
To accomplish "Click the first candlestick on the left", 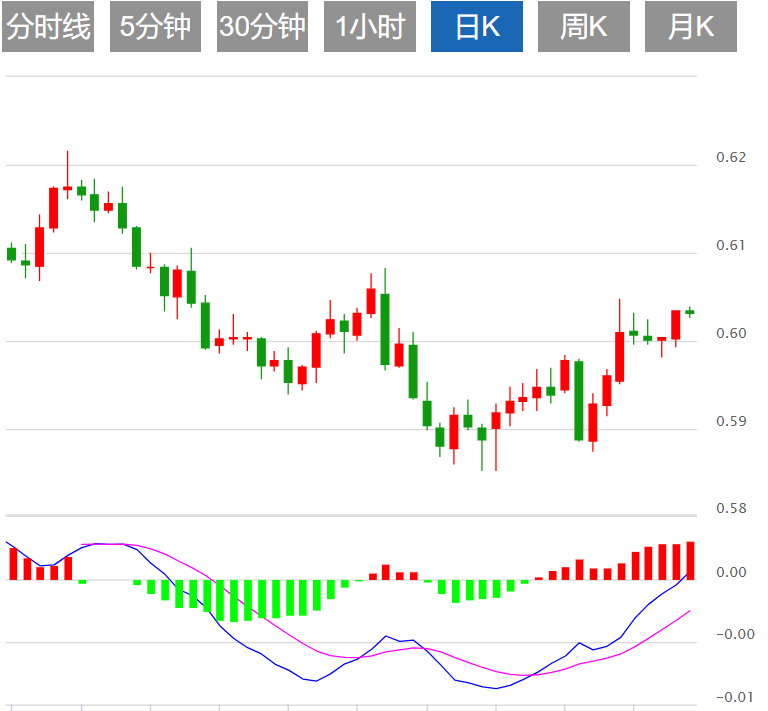I will click(x=12, y=254).
